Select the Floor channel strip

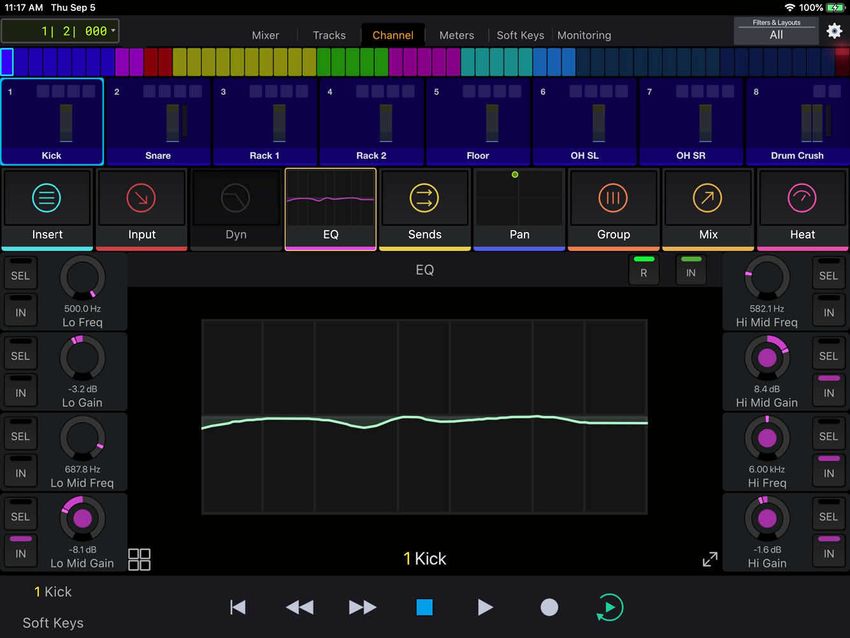[478, 121]
